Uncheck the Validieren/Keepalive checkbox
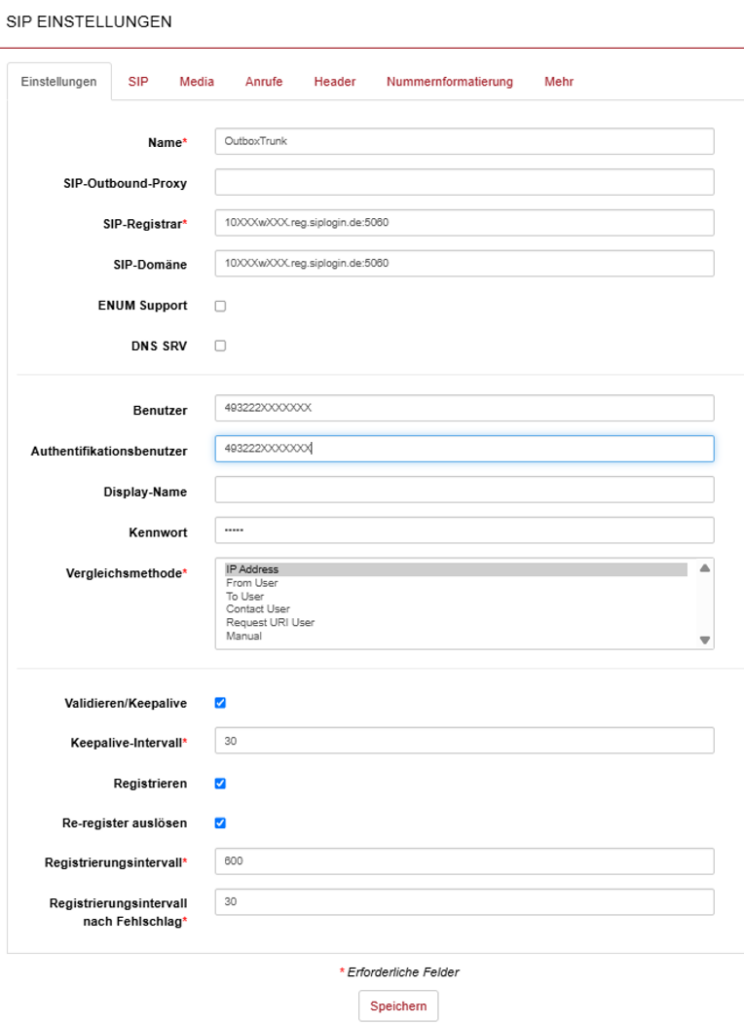The image size is (744, 1024). point(220,703)
